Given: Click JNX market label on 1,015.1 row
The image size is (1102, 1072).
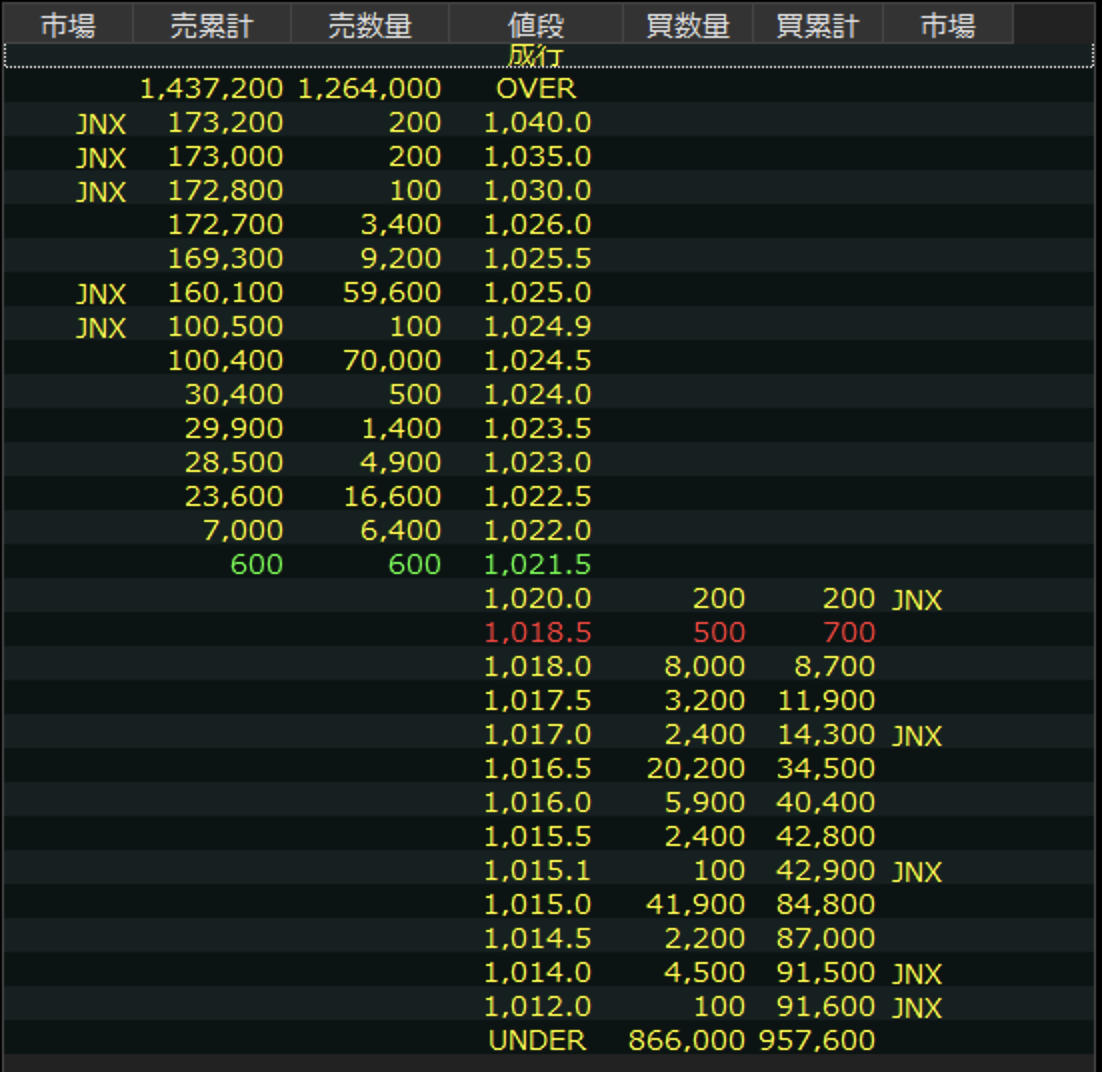Looking at the screenshot, I should pos(917,872).
